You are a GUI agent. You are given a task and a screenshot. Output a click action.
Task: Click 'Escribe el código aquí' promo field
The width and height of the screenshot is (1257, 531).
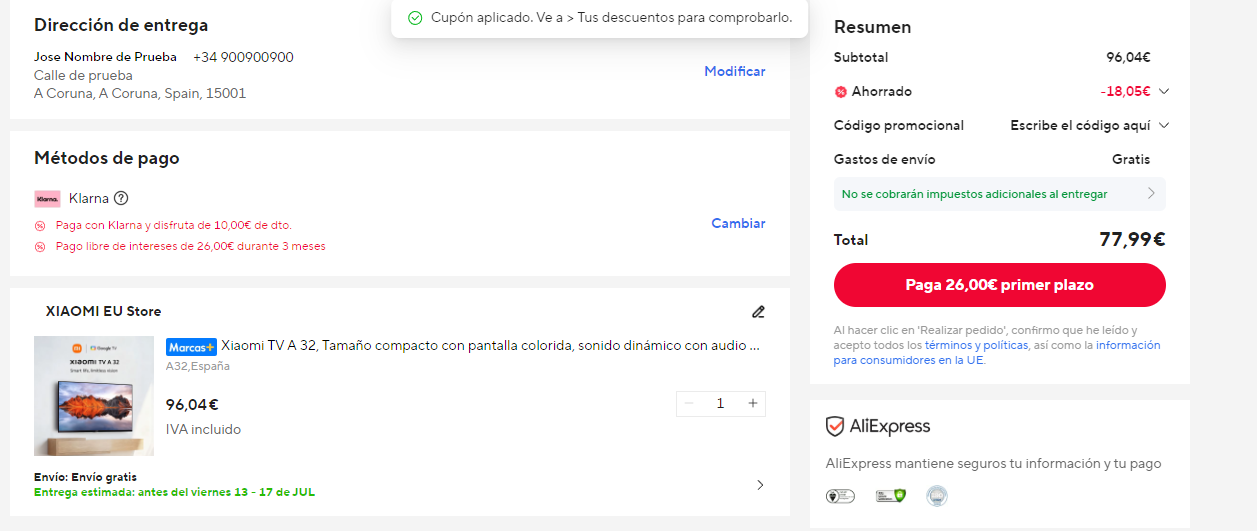pyautogui.click(x=1080, y=126)
